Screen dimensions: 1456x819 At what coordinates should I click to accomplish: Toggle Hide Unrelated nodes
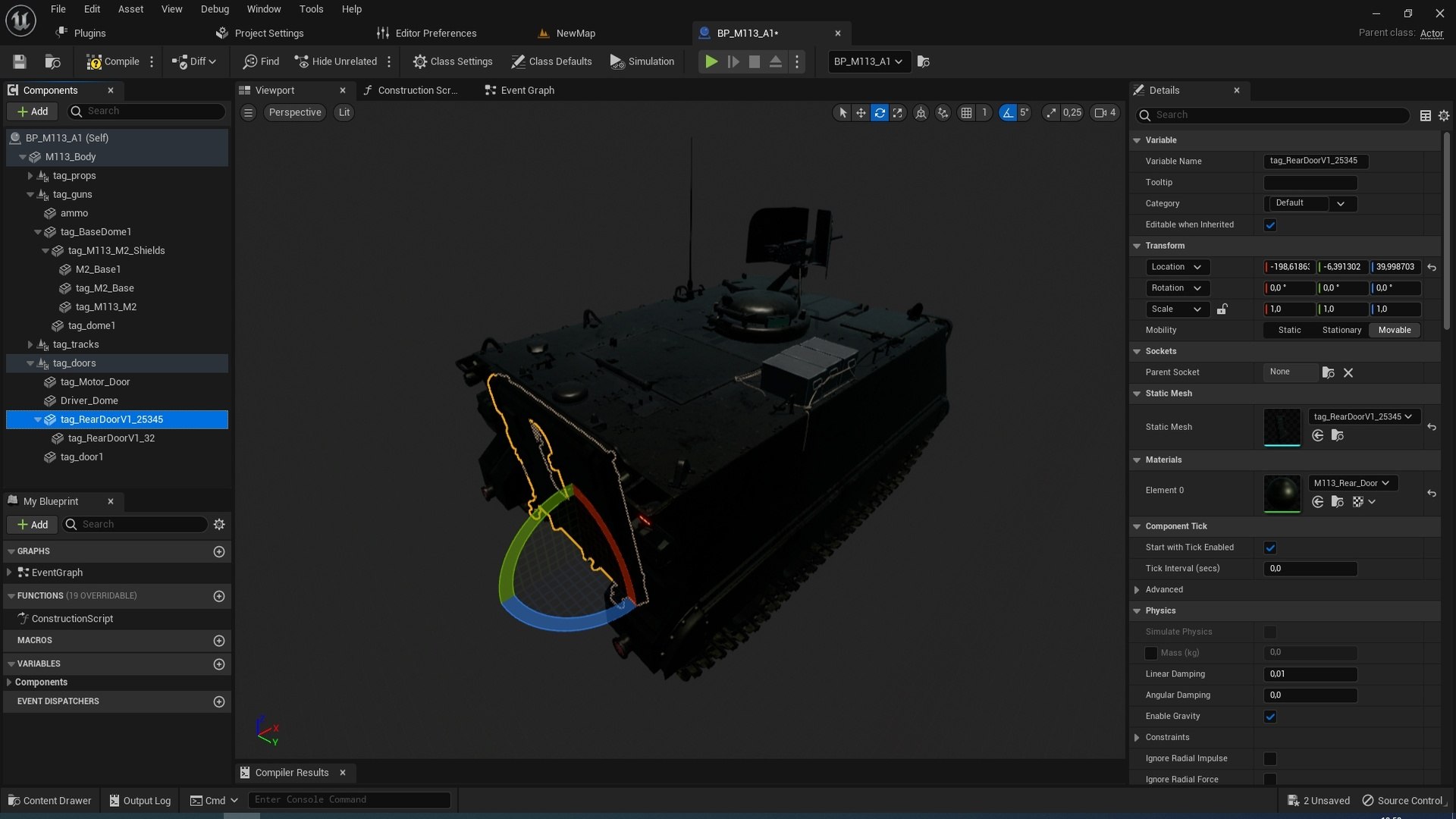(335, 61)
